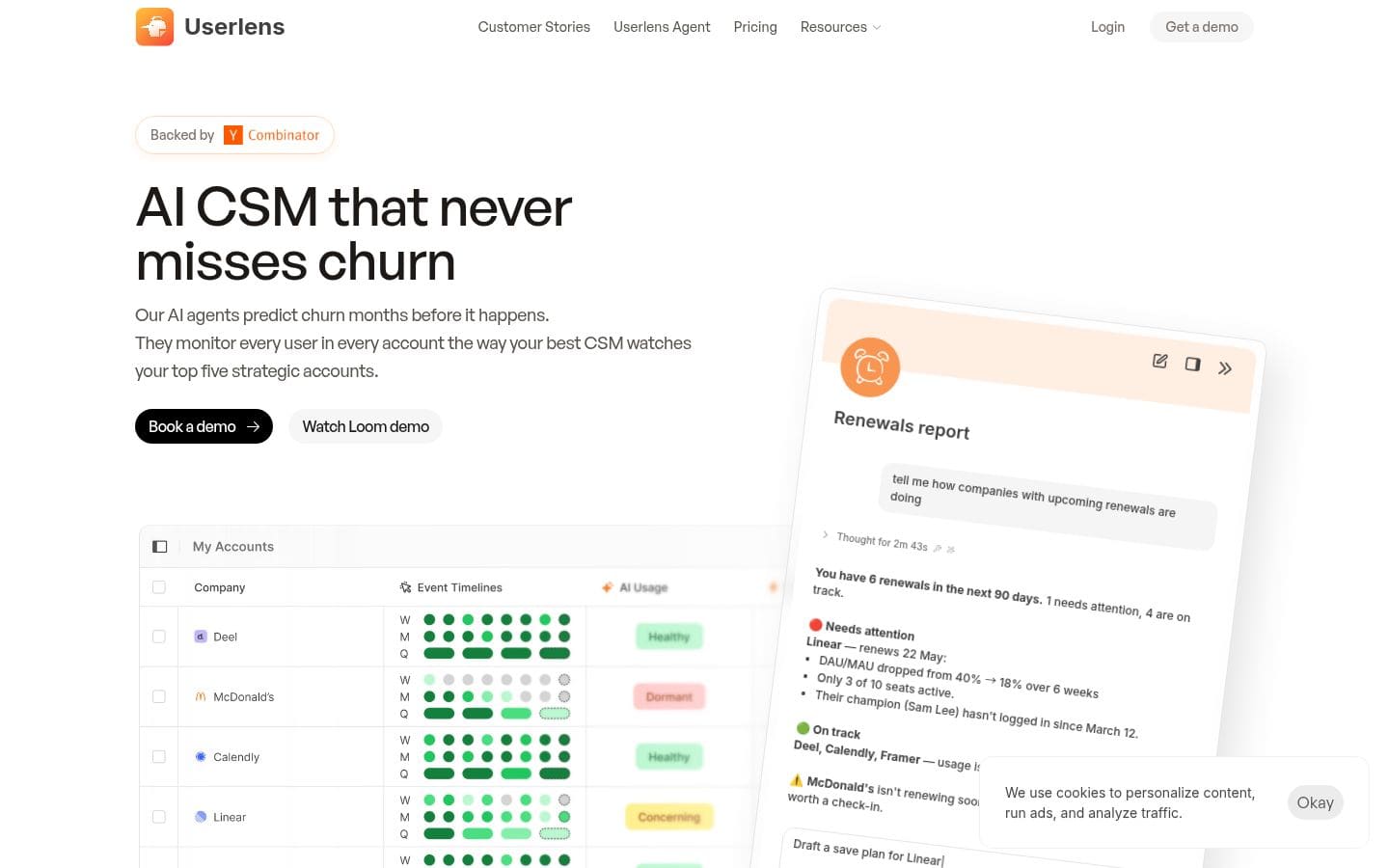The width and height of the screenshot is (1389, 868).
Task: Click the Backed by Y Combinator badge
Action: pos(234,135)
